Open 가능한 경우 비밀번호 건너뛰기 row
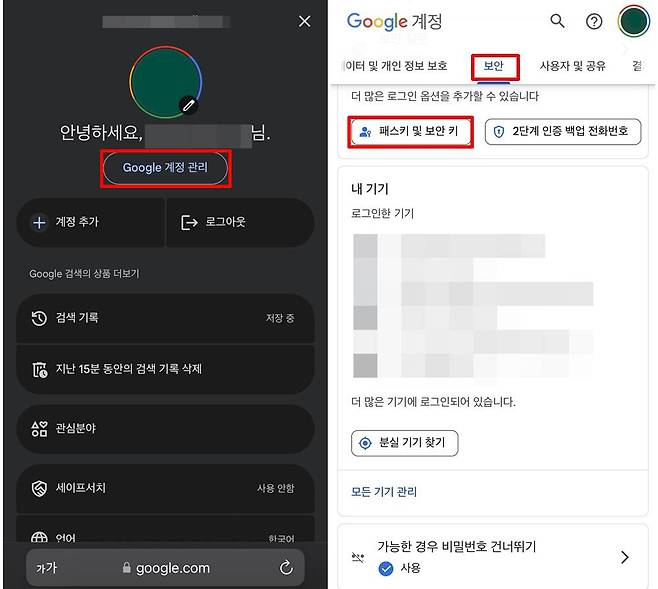The width and height of the screenshot is (658, 589). point(493,557)
